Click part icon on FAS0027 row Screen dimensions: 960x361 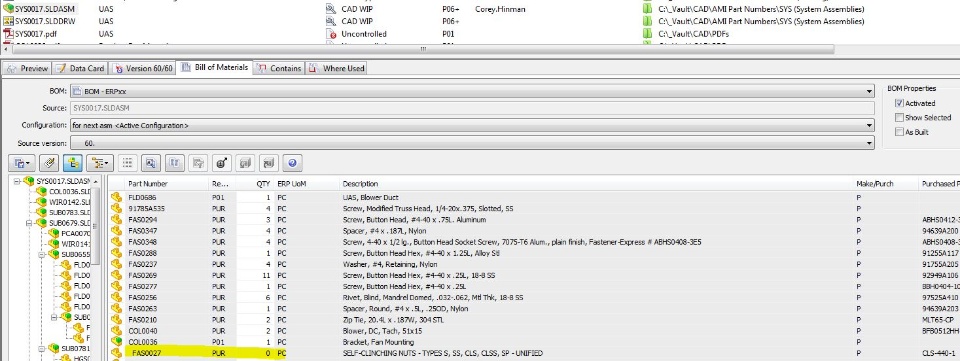pyautogui.click(x=116, y=353)
